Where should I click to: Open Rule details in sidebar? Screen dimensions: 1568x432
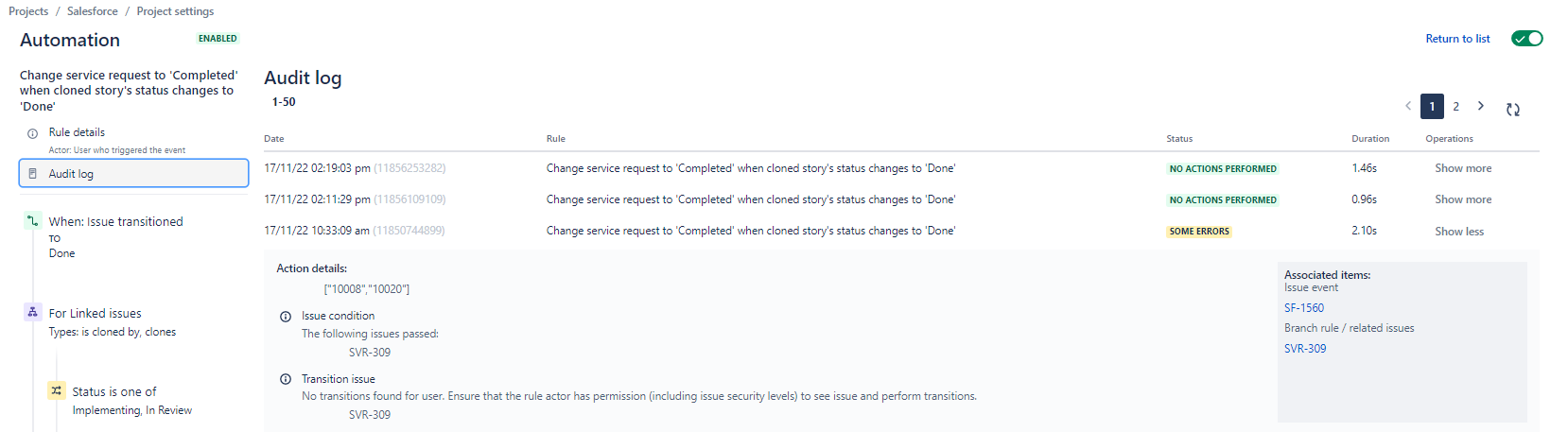77,132
